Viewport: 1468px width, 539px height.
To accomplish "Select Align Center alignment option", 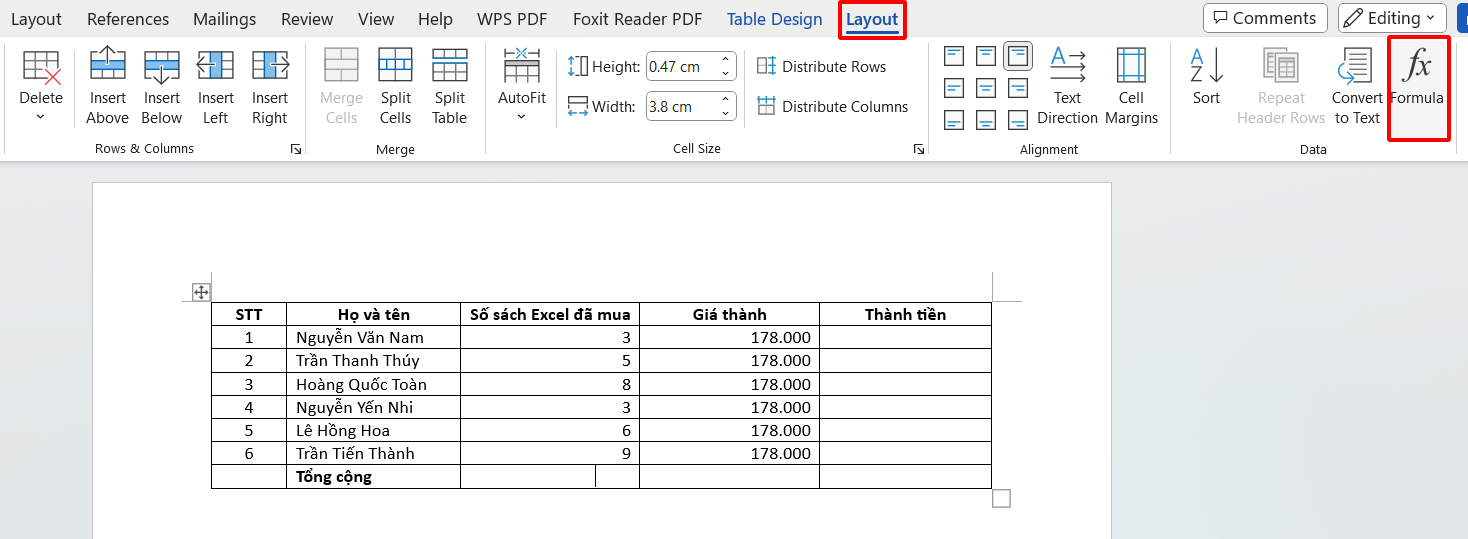I will [986, 88].
